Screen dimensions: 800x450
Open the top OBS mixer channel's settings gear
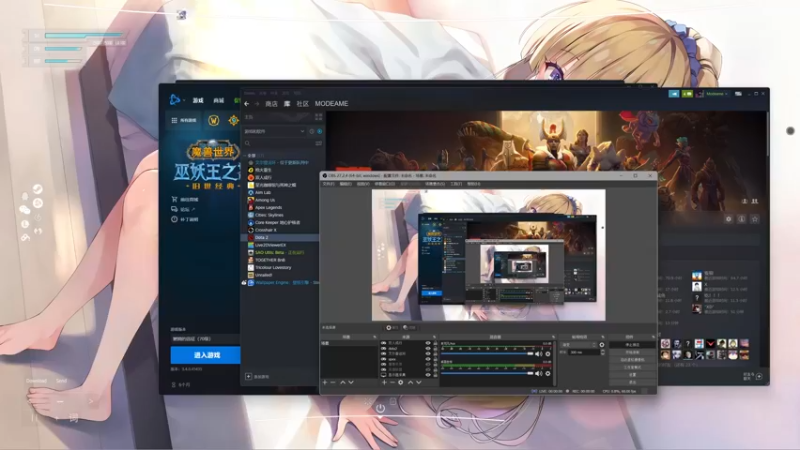click(548, 354)
